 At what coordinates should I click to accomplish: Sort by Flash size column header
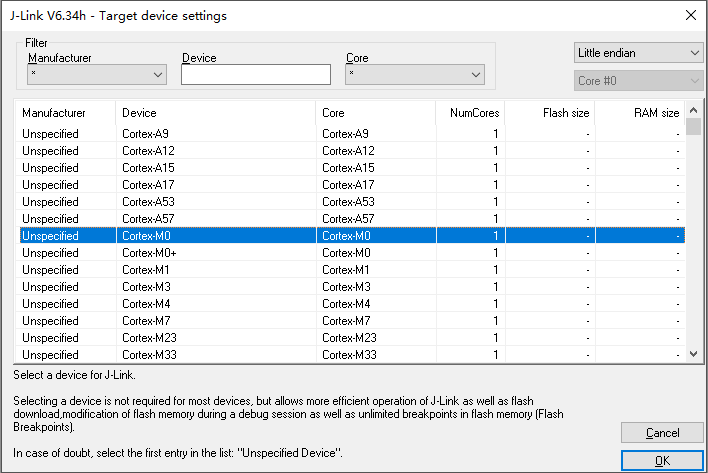click(x=550, y=113)
